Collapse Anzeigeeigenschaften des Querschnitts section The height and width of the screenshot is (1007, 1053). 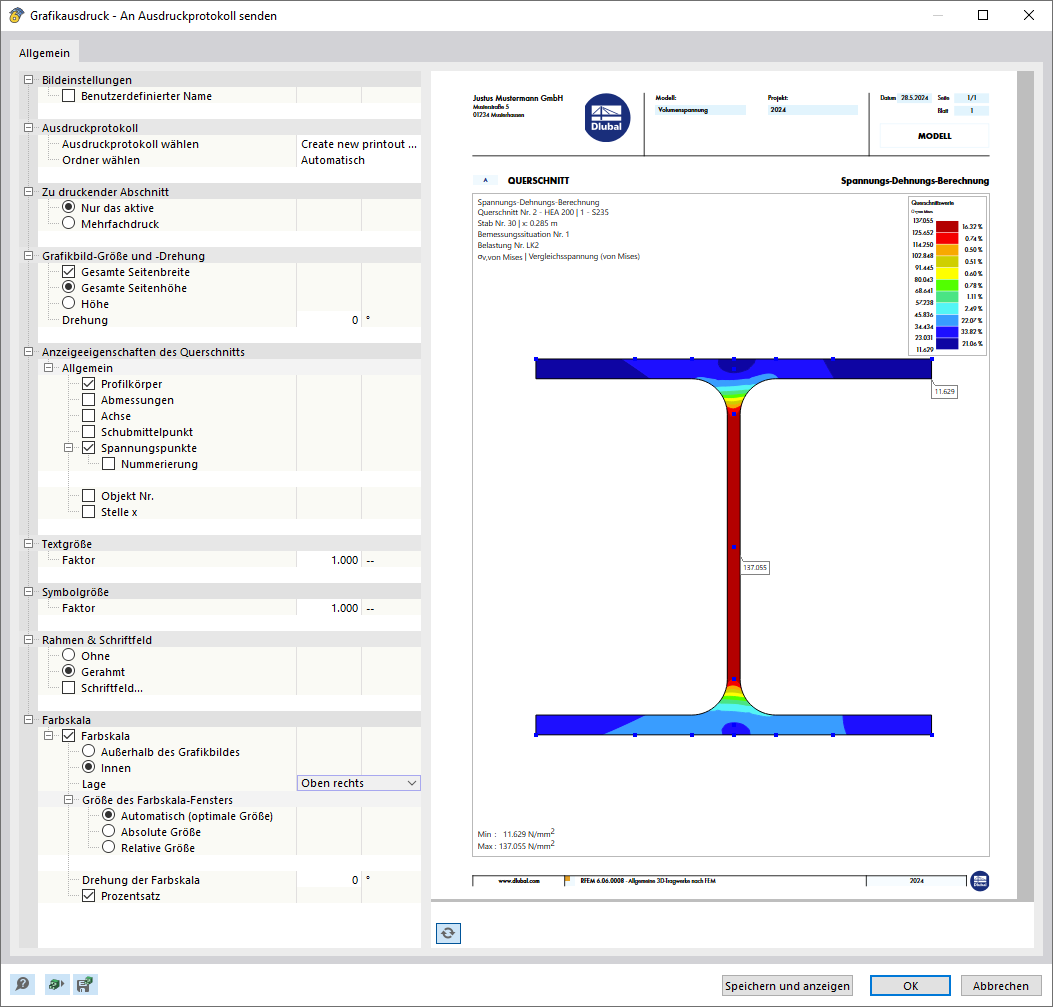pos(28,352)
